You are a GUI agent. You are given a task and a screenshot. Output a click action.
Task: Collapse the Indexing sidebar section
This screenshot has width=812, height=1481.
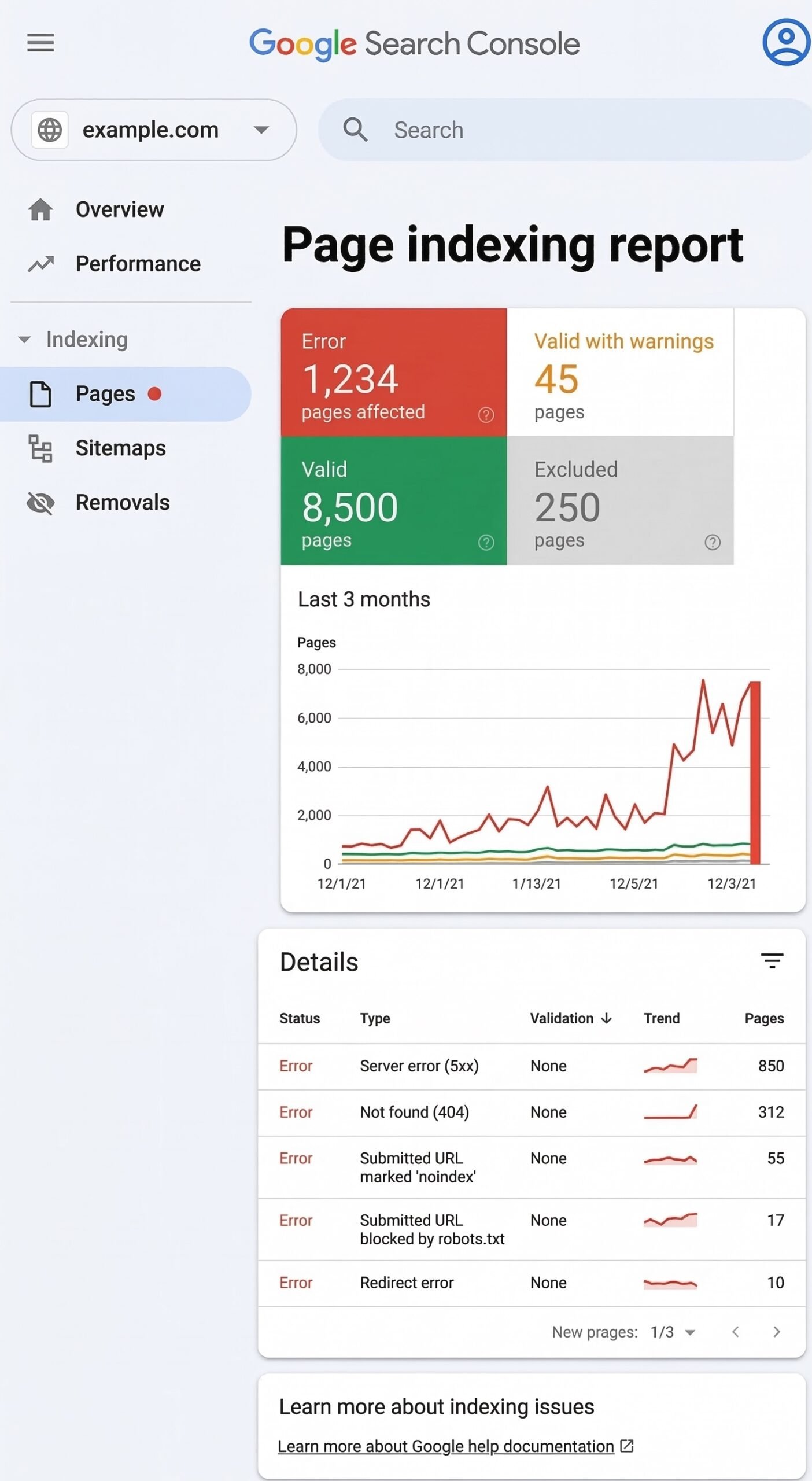click(x=24, y=340)
